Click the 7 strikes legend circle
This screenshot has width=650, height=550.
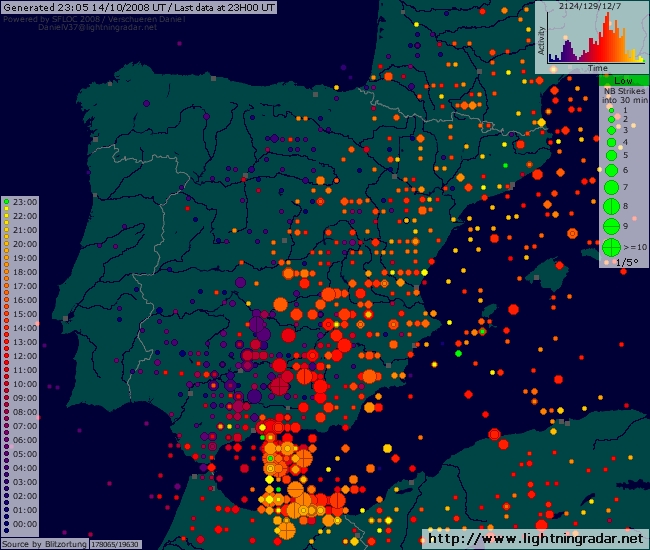point(610,187)
